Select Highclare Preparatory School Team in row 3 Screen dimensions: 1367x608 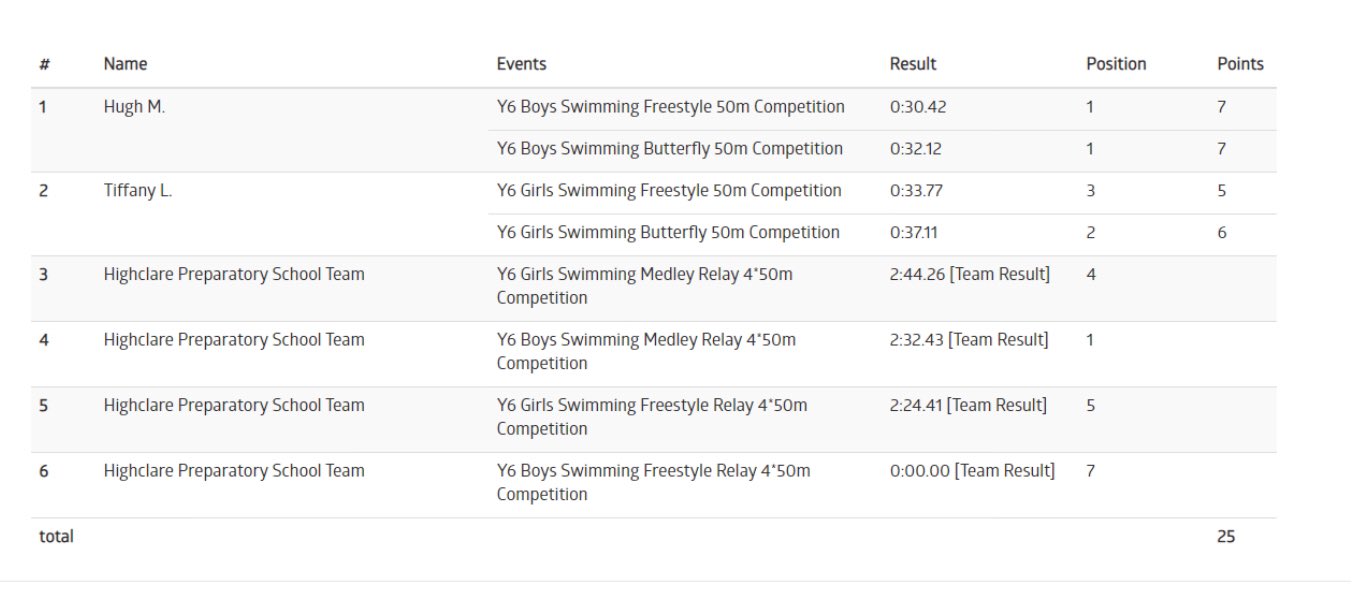(234, 274)
